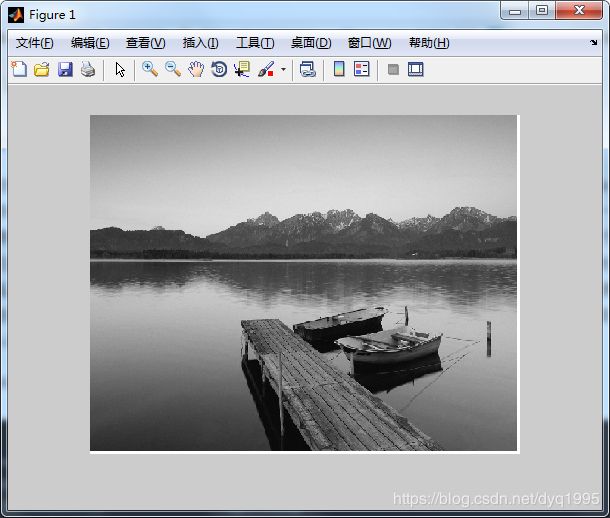Dock the figure using the corner arrow

[593, 42]
